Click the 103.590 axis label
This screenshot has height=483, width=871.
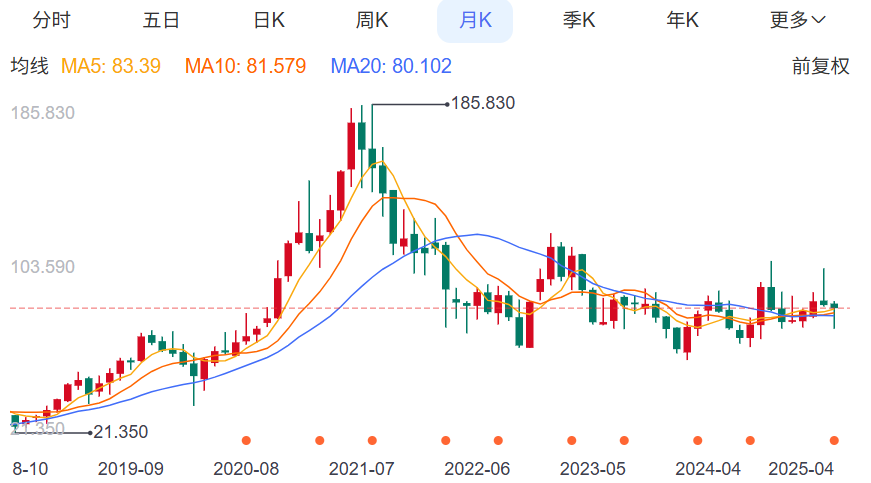pyautogui.click(x=43, y=267)
